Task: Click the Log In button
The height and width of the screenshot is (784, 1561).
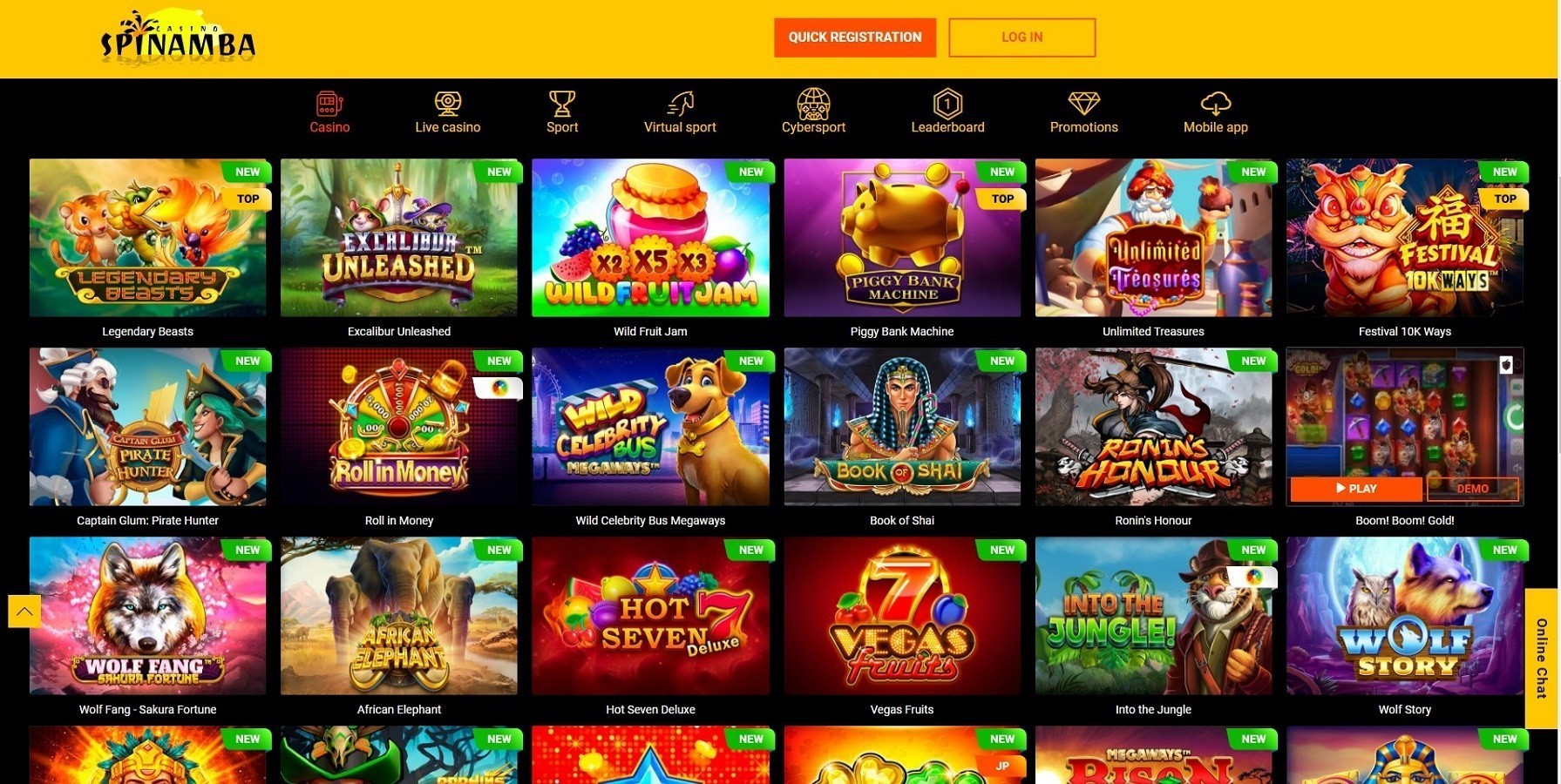Action: point(1021,37)
